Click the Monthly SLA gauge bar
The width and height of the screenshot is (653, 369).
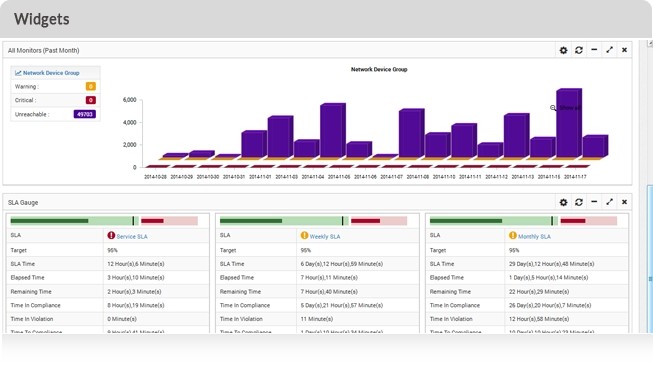523,221
